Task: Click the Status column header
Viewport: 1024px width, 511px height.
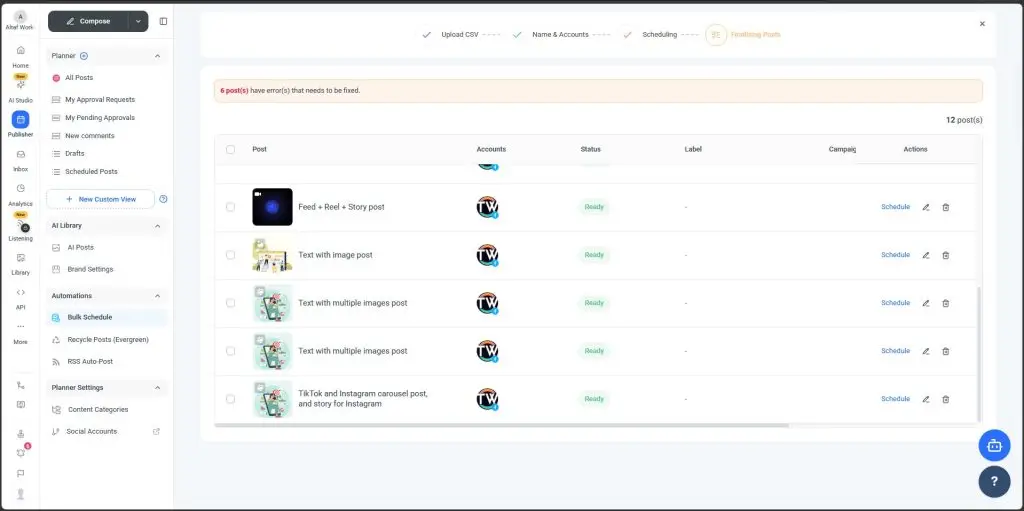Action: [x=590, y=150]
